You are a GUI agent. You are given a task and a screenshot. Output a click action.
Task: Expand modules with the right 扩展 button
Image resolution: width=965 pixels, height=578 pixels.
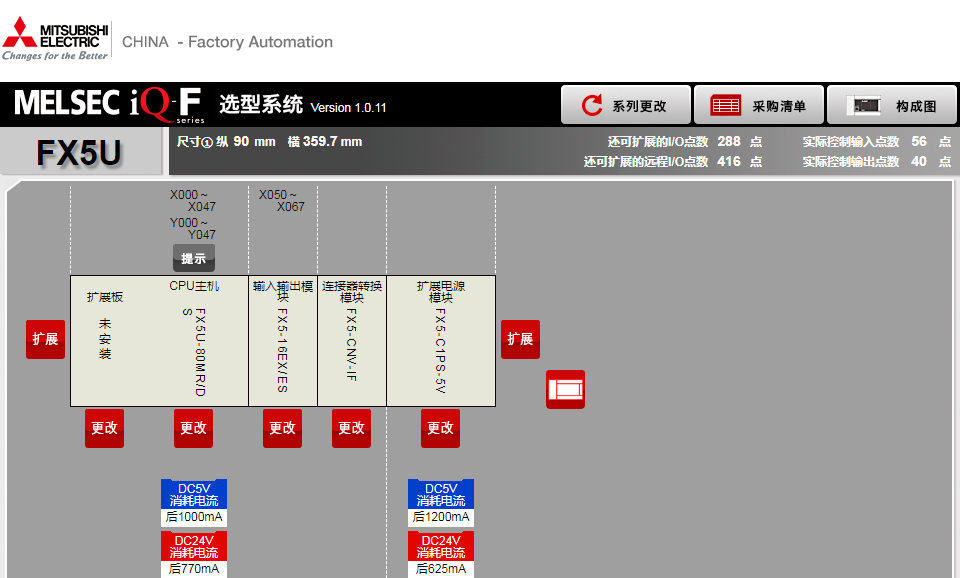click(x=520, y=339)
